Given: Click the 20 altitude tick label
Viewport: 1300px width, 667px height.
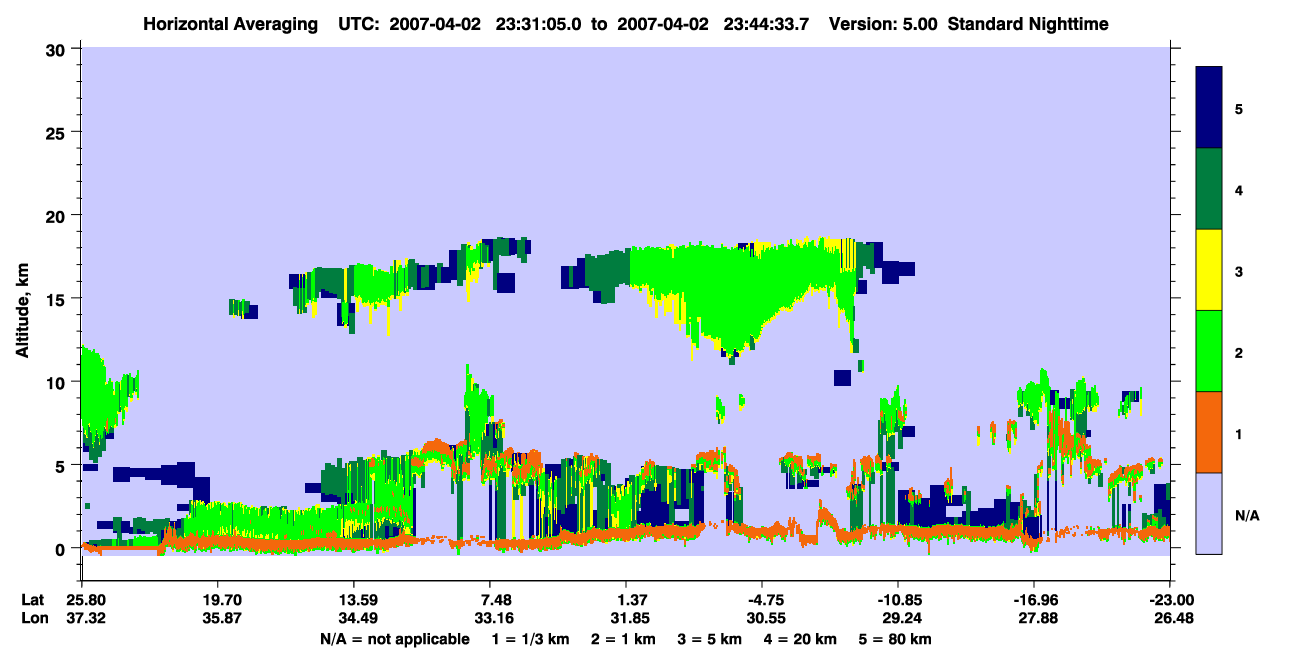Looking at the screenshot, I should (x=58, y=215).
